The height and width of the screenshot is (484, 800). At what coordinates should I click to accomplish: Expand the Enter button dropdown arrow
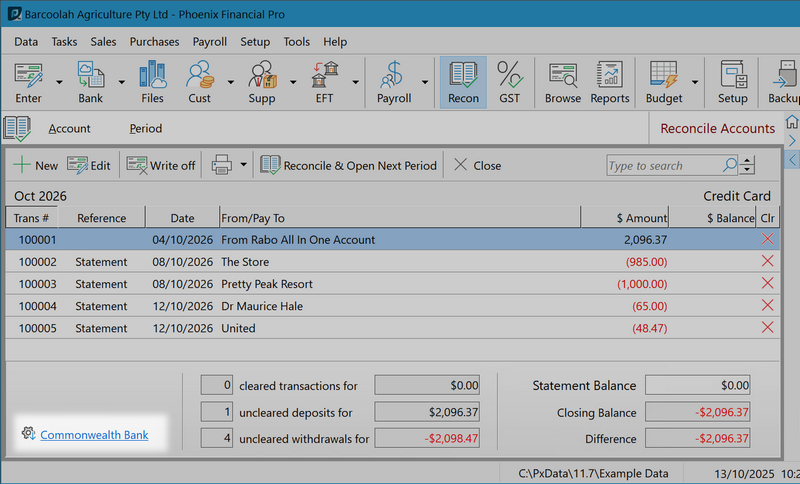click(59, 82)
